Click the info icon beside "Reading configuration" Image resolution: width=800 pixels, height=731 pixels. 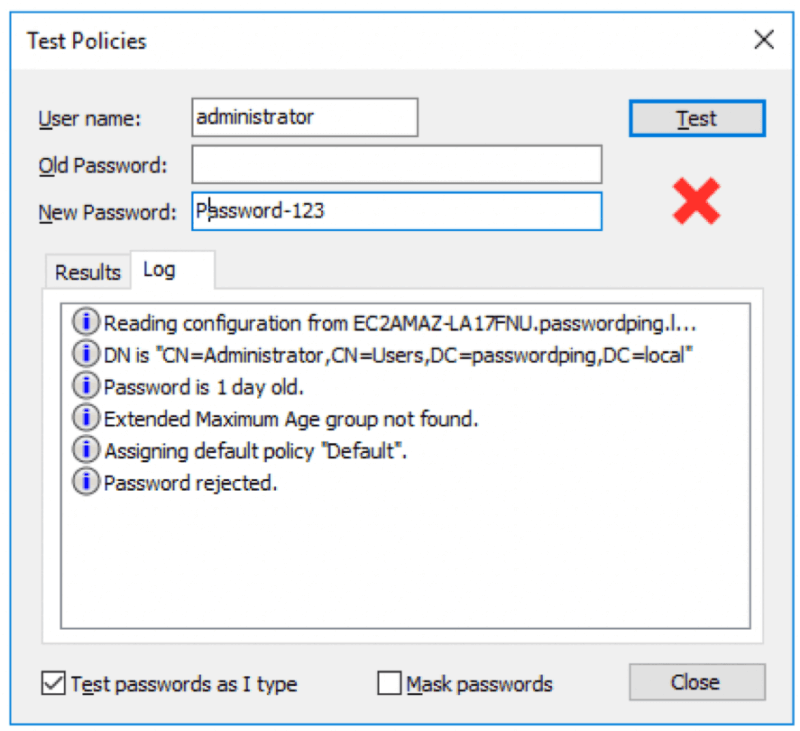86,323
